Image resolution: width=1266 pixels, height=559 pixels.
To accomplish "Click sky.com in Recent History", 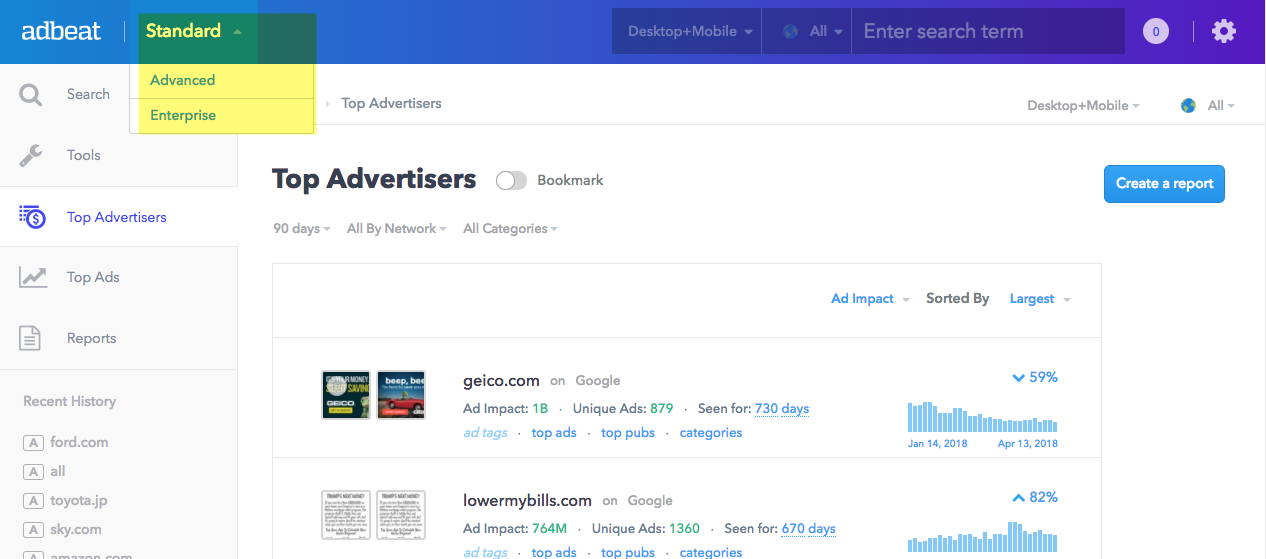I will 76,529.
